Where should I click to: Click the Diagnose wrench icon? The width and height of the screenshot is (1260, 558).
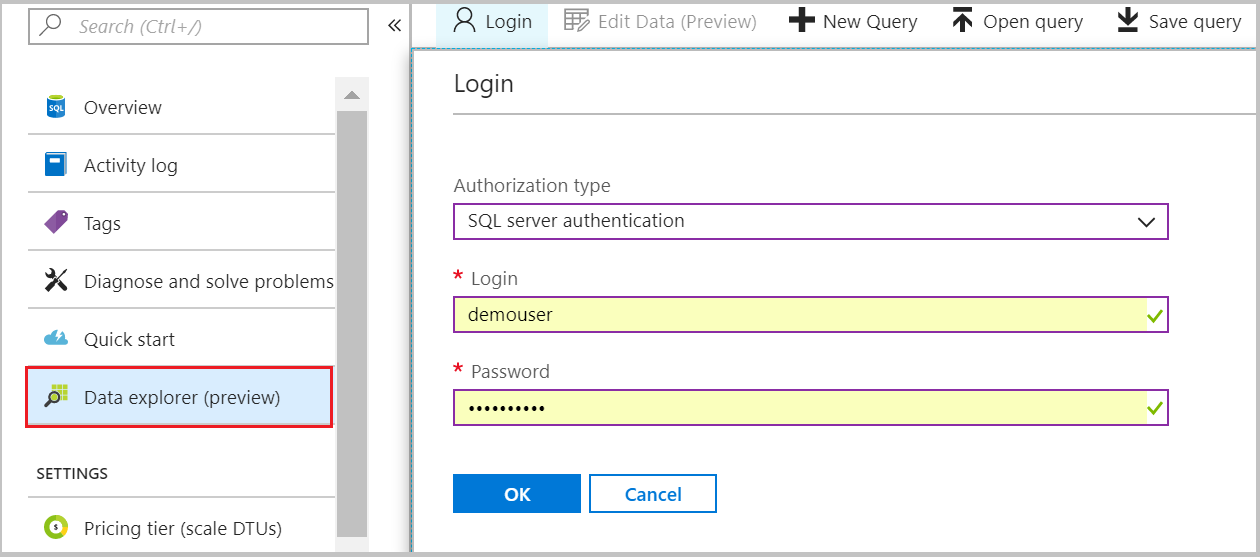[56, 281]
